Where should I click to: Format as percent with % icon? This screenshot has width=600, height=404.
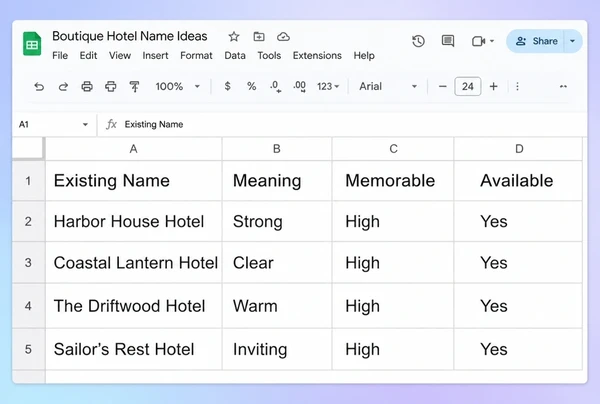pyautogui.click(x=251, y=86)
